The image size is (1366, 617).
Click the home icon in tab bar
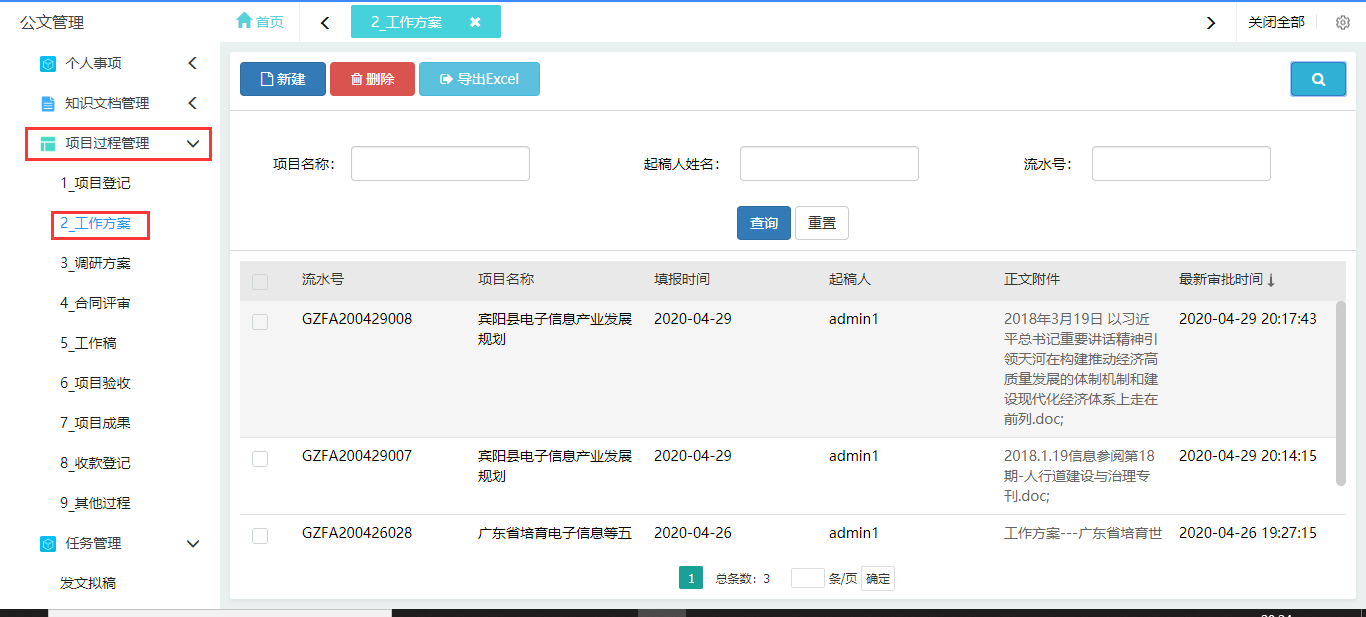click(244, 21)
